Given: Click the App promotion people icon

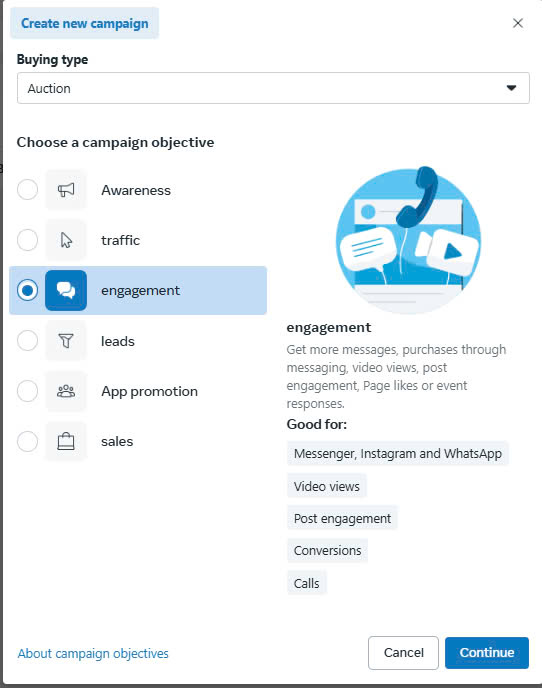Looking at the screenshot, I should point(66,391).
